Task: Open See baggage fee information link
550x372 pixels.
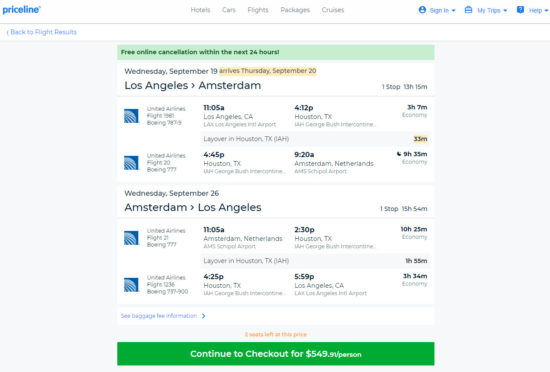Action: 159,316
